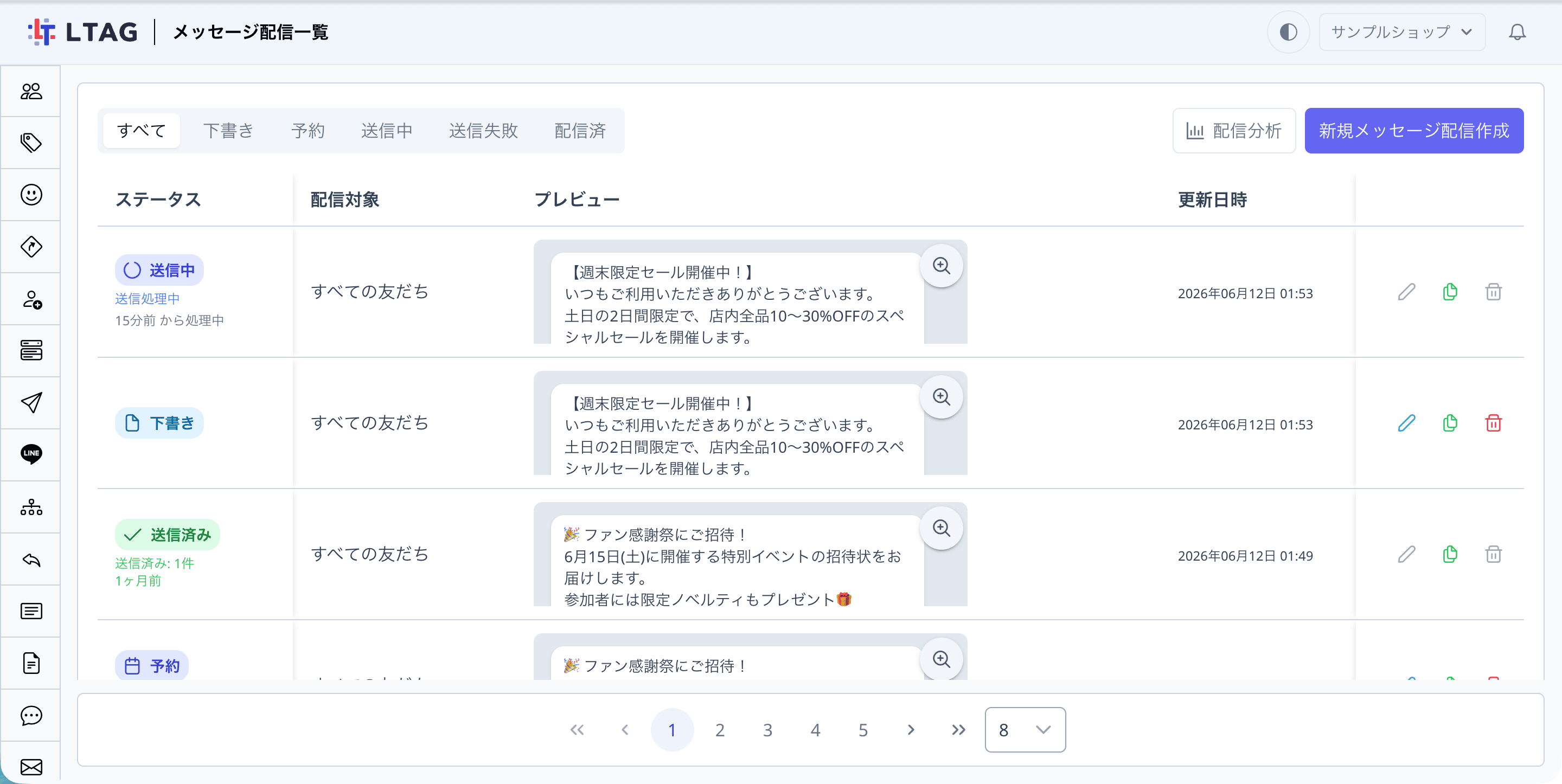
Task: Go to next page with single chevron
Action: point(911,730)
